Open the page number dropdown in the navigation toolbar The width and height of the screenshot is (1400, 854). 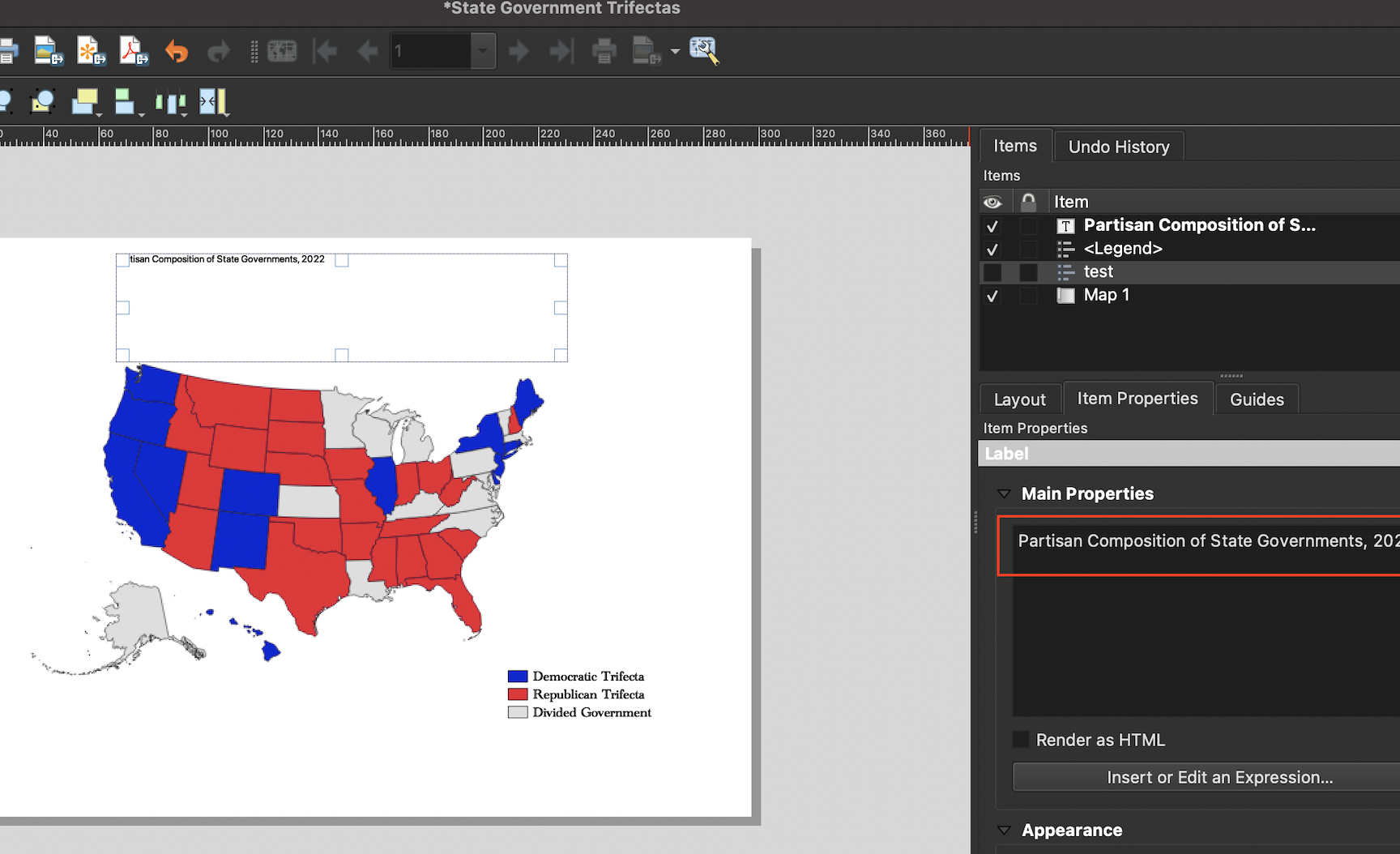click(x=482, y=50)
